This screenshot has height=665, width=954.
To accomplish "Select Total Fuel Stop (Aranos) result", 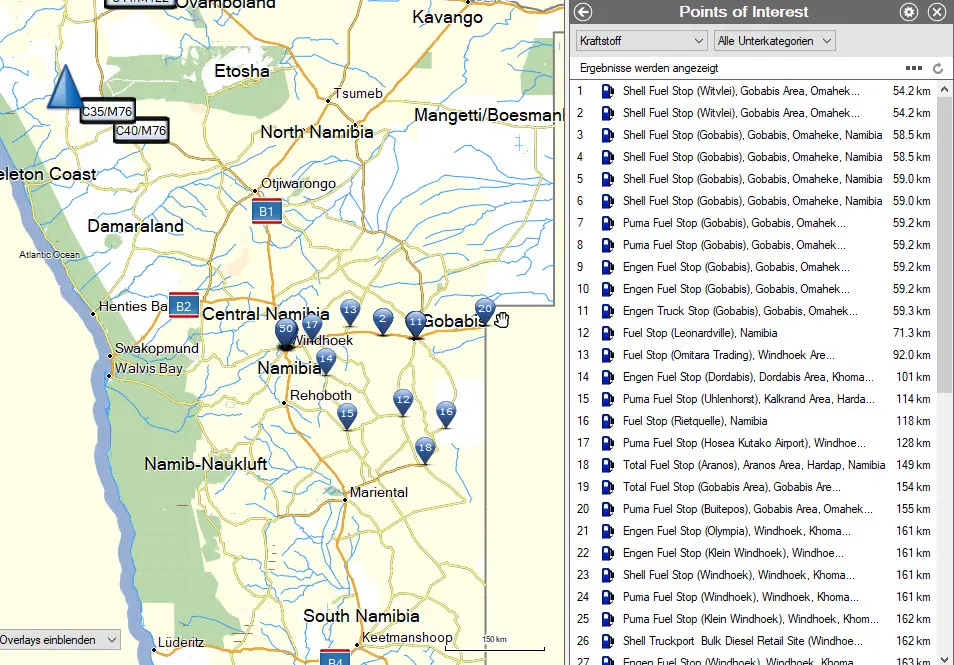I will pyautogui.click(x=754, y=465).
